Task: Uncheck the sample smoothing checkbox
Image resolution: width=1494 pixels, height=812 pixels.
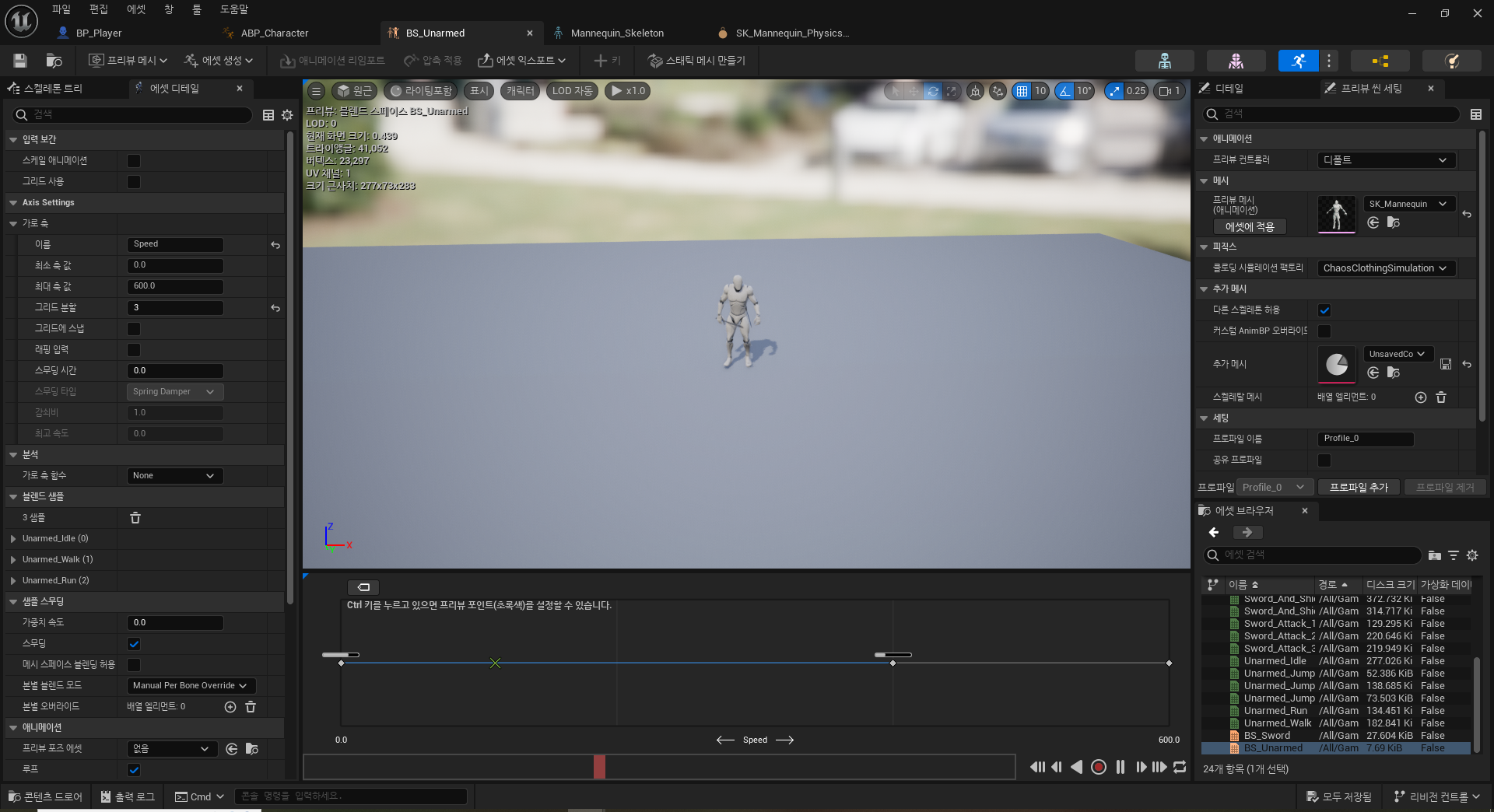Action: tap(134, 644)
